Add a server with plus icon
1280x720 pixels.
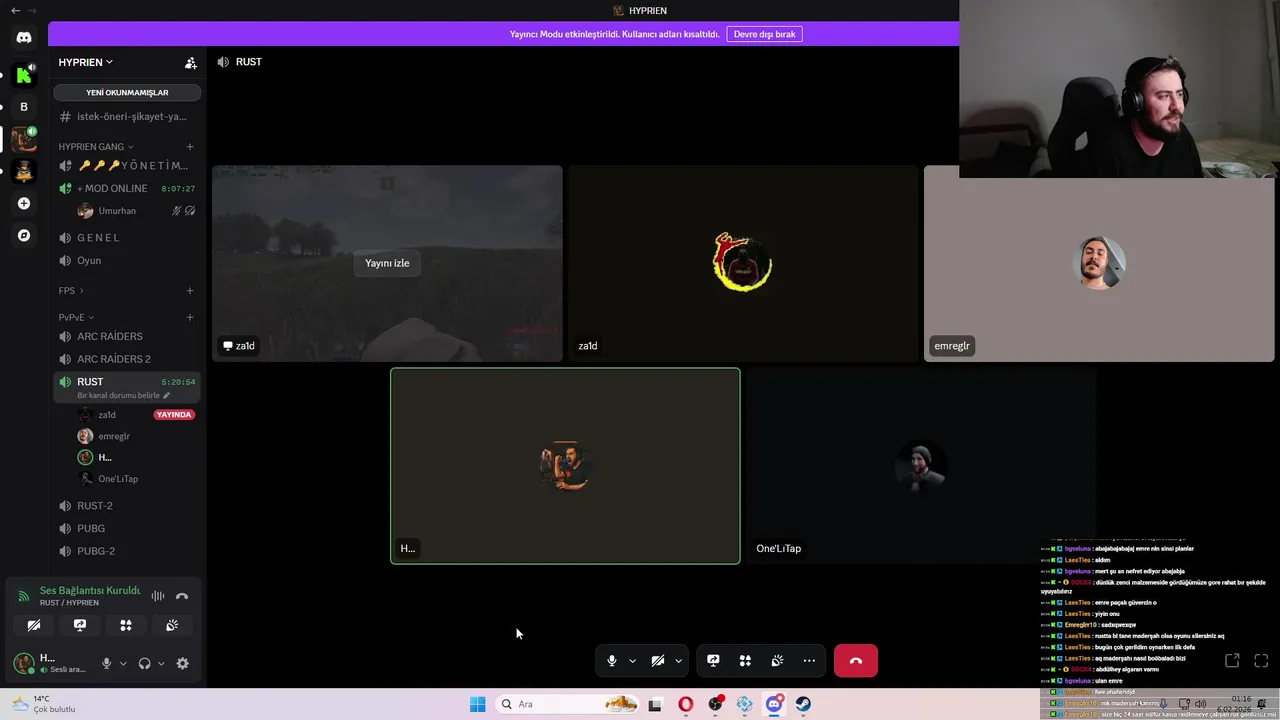tap(24, 203)
